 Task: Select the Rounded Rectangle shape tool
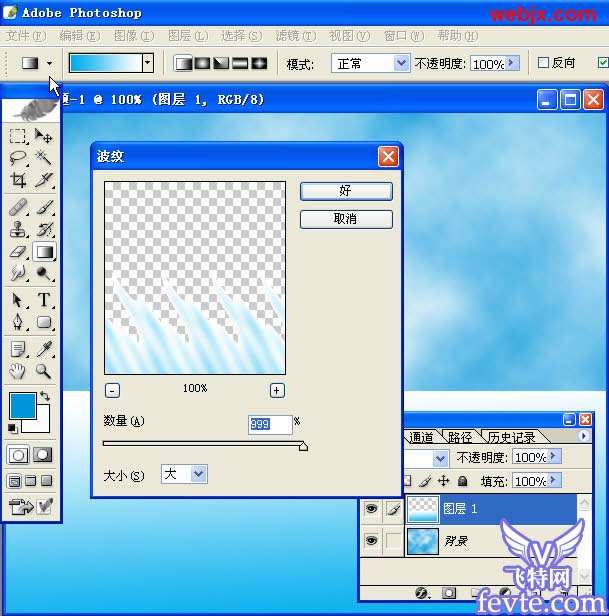[x=43, y=322]
